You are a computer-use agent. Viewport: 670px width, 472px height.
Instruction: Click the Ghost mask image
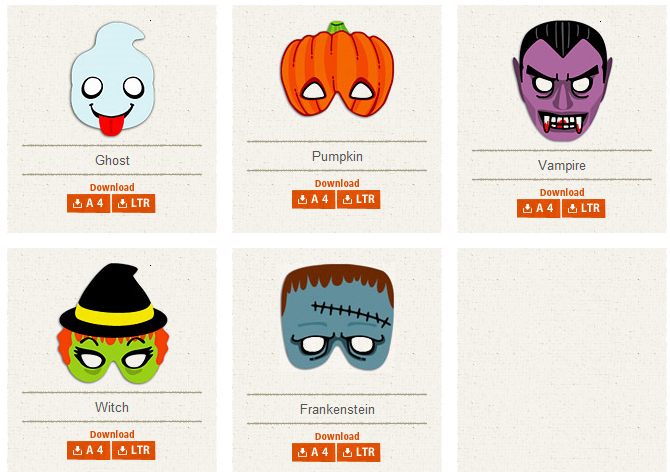tap(112, 79)
